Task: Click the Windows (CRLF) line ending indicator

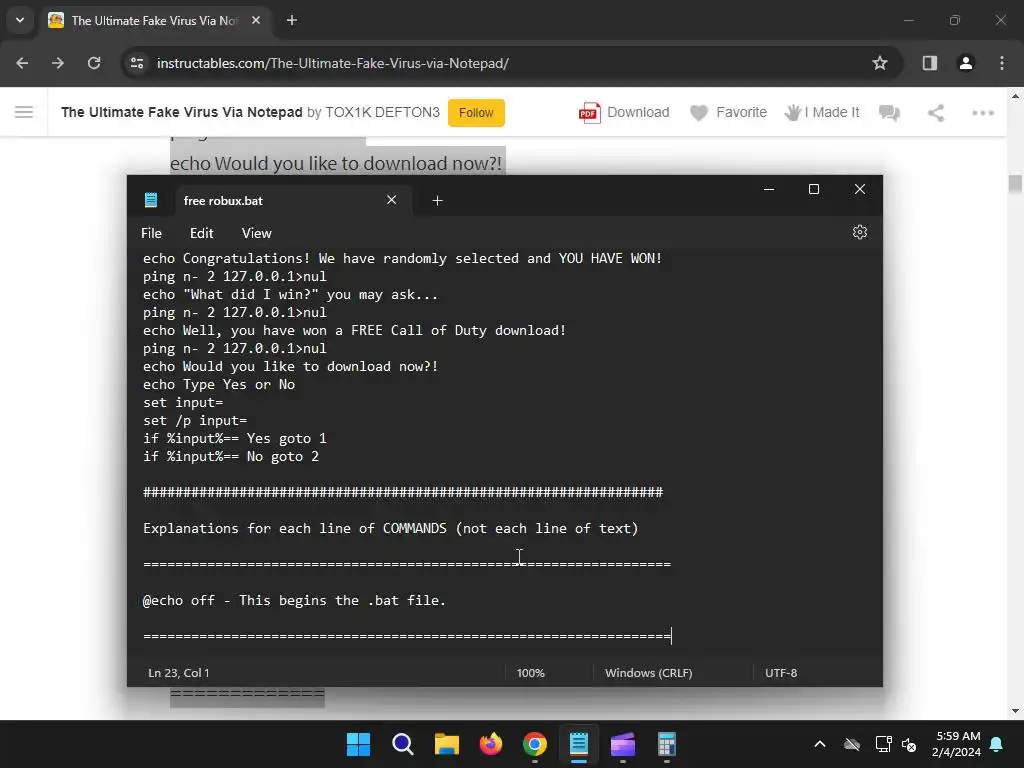Action: click(x=648, y=673)
